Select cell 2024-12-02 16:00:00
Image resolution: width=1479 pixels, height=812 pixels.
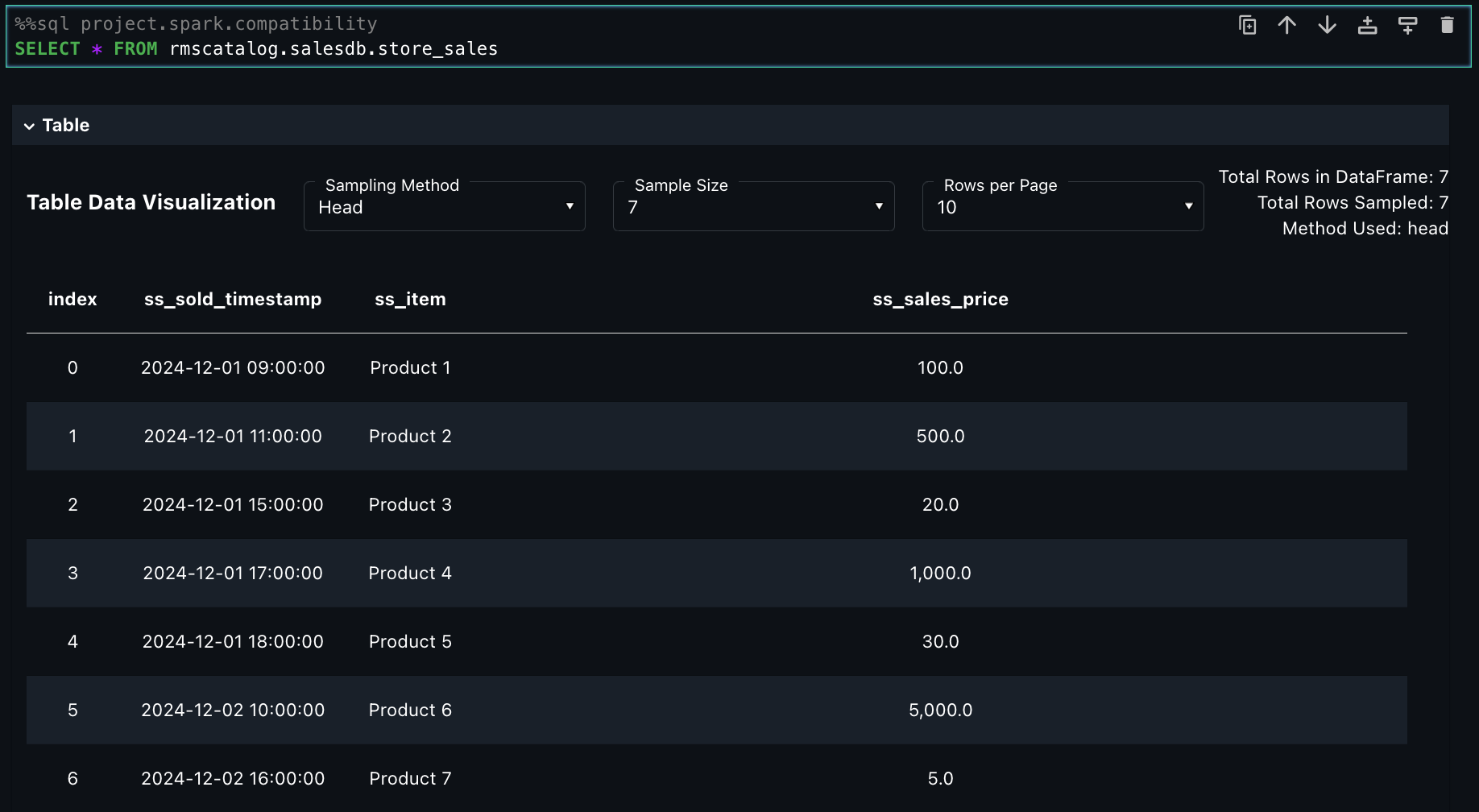click(233, 778)
